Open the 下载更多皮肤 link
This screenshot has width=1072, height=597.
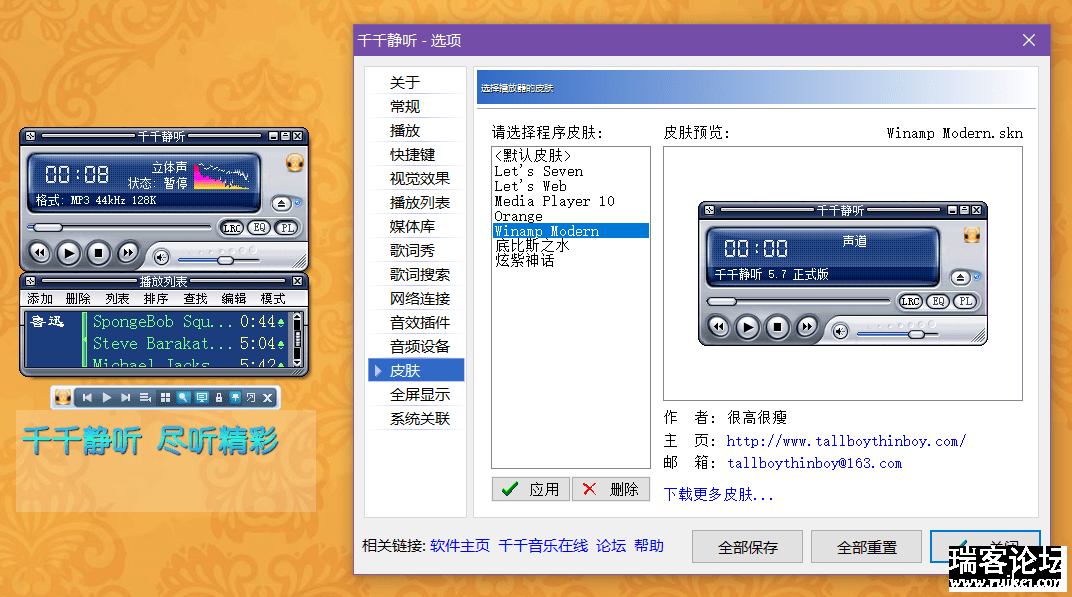coord(718,494)
